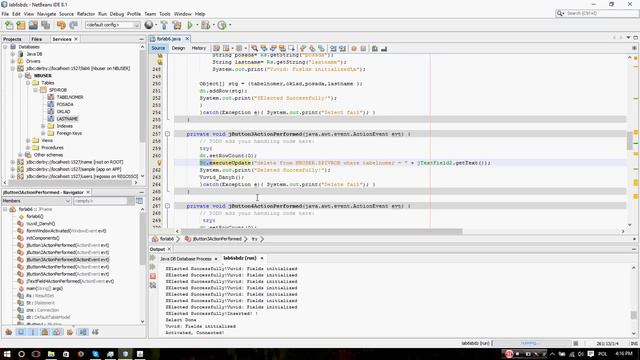Click the Output panel vertical scrollbar

[633, 315]
